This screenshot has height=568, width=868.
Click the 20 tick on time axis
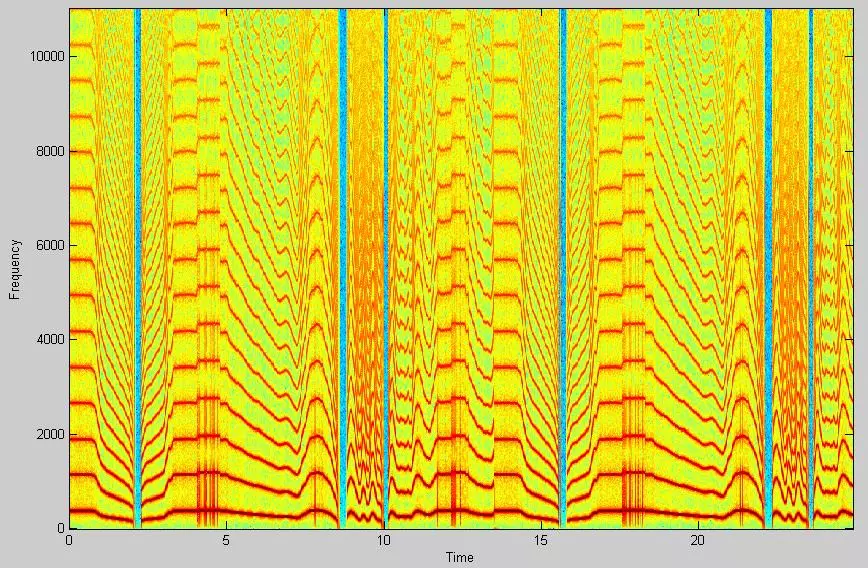coord(698,541)
